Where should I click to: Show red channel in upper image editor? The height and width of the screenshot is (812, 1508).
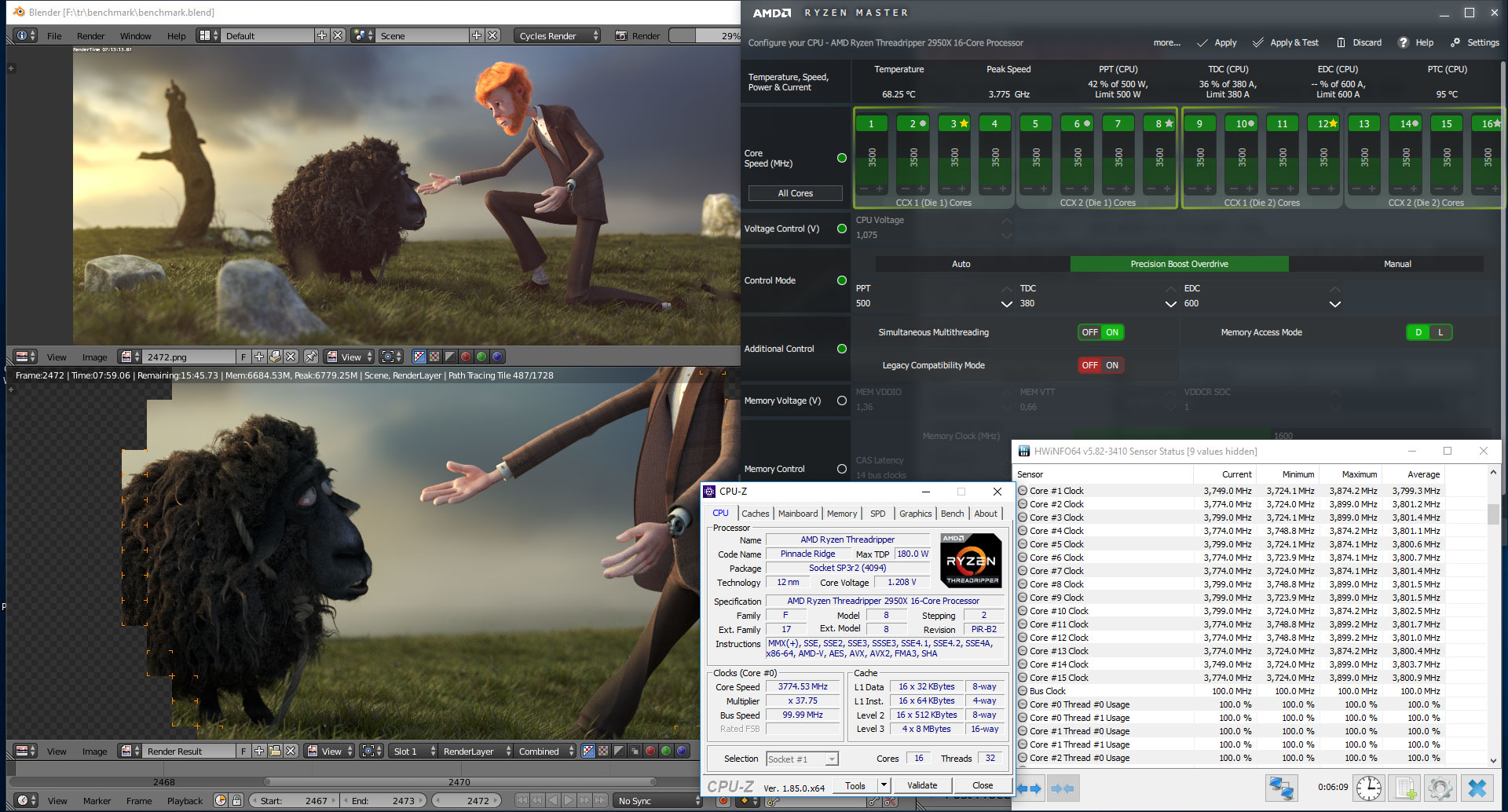click(466, 357)
